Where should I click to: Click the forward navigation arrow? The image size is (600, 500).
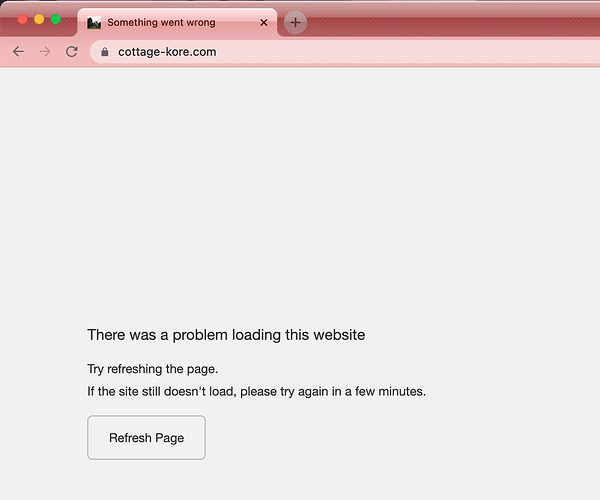pyautogui.click(x=45, y=52)
